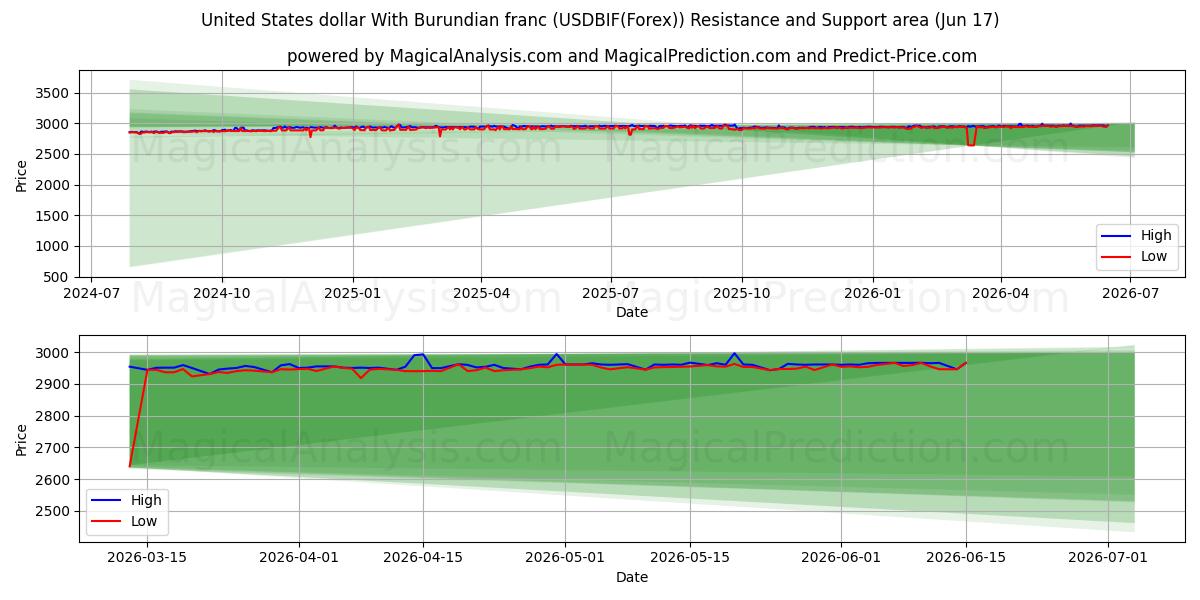Click the 2026-01 tick label
Viewport: 1200px width, 600px height.
[x=873, y=294]
